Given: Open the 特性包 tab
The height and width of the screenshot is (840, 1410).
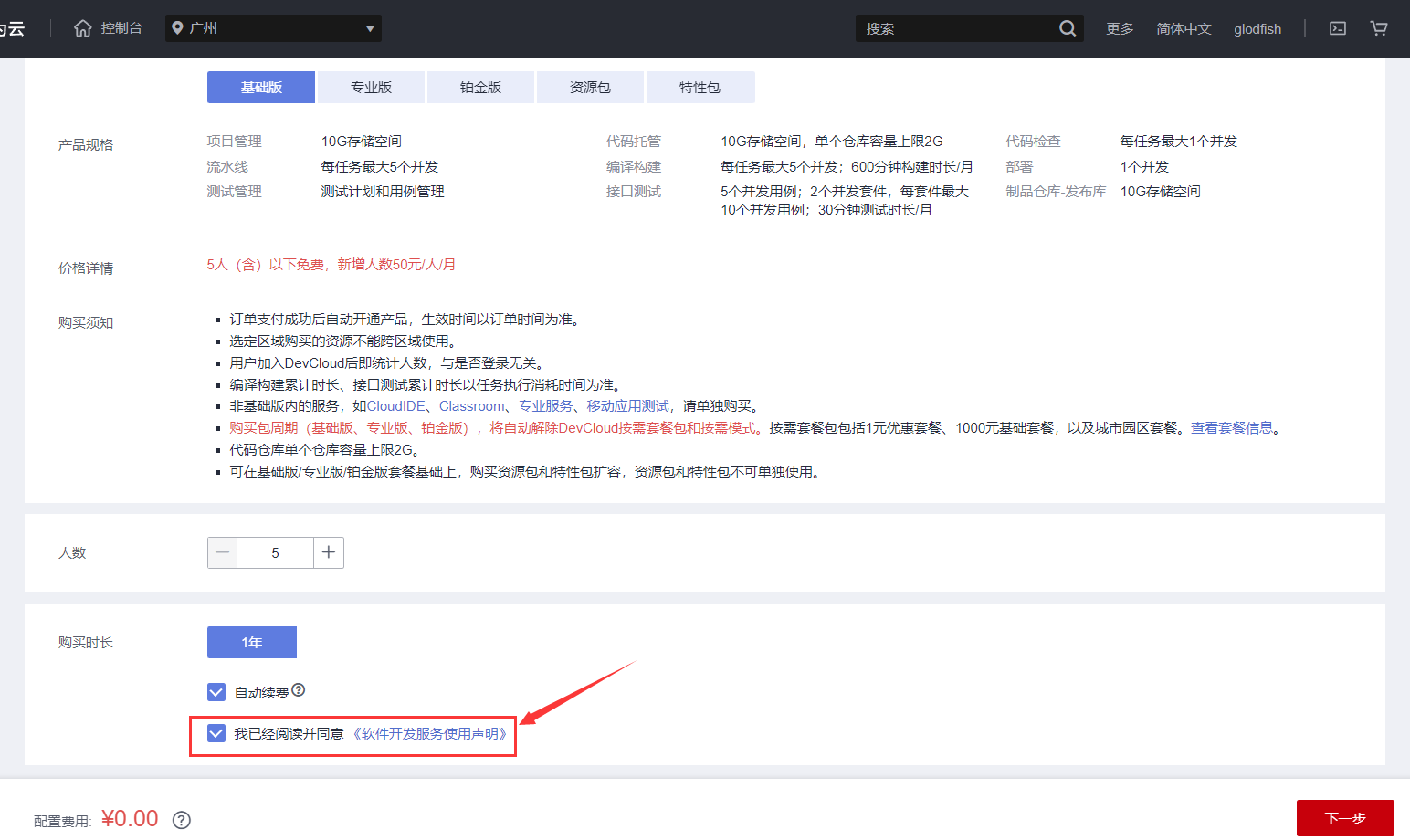Looking at the screenshot, I should click(700, 88).
